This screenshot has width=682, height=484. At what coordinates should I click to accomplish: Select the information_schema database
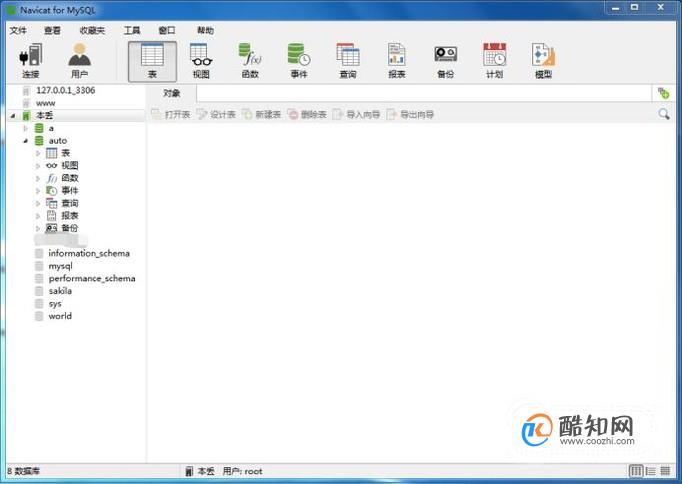click(x=89, y=253)
